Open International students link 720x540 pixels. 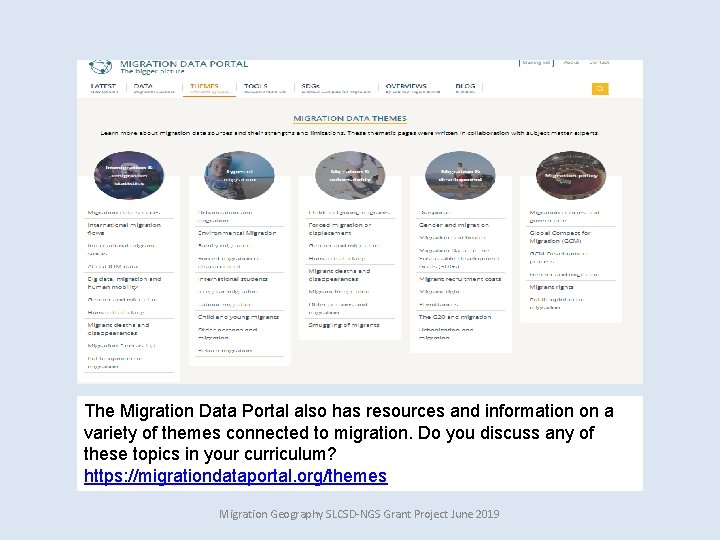tap(233, 279)
